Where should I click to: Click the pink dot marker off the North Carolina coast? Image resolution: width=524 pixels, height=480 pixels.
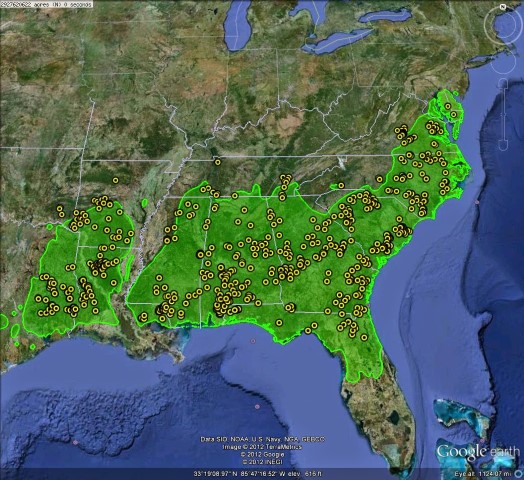[477, 202]
